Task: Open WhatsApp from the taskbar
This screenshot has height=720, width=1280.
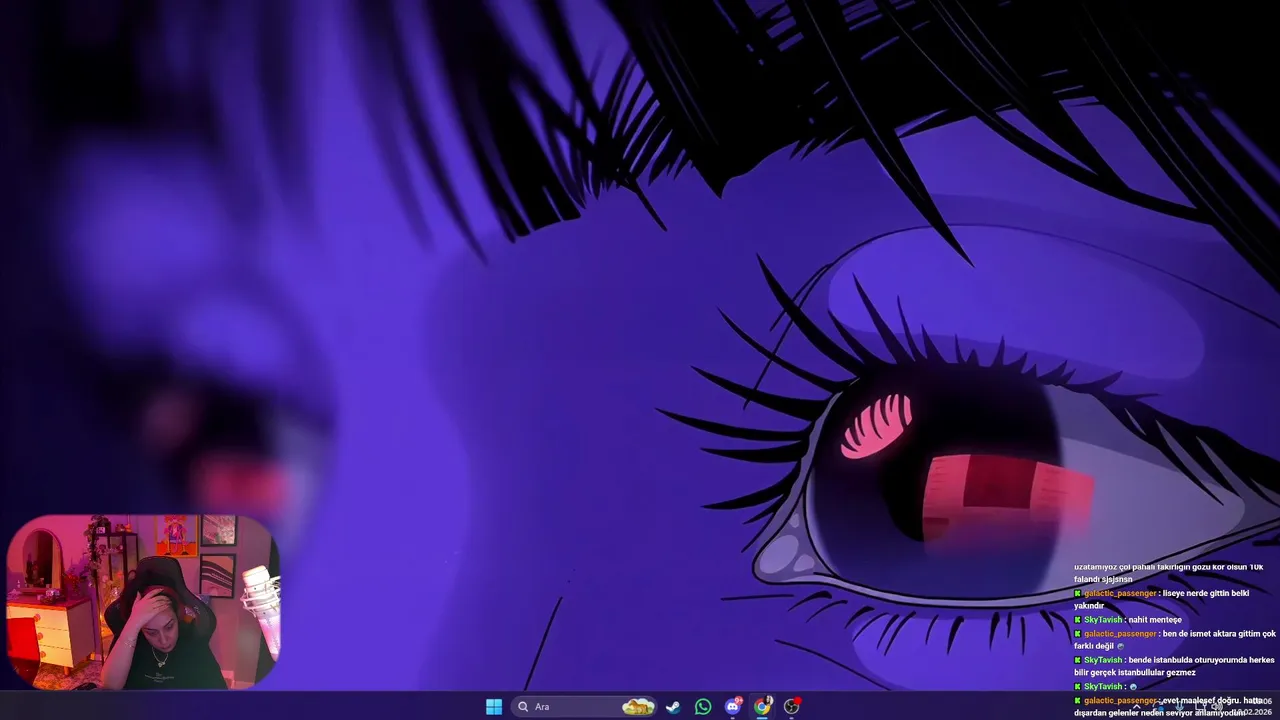Action: pos(703,707)
